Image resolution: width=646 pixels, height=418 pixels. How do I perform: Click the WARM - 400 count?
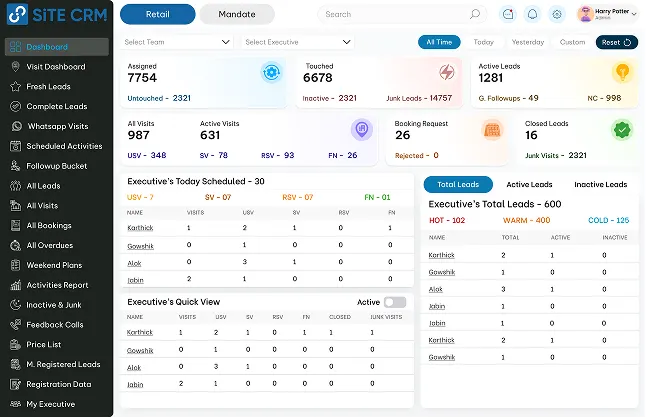click(x=527, y=220)
